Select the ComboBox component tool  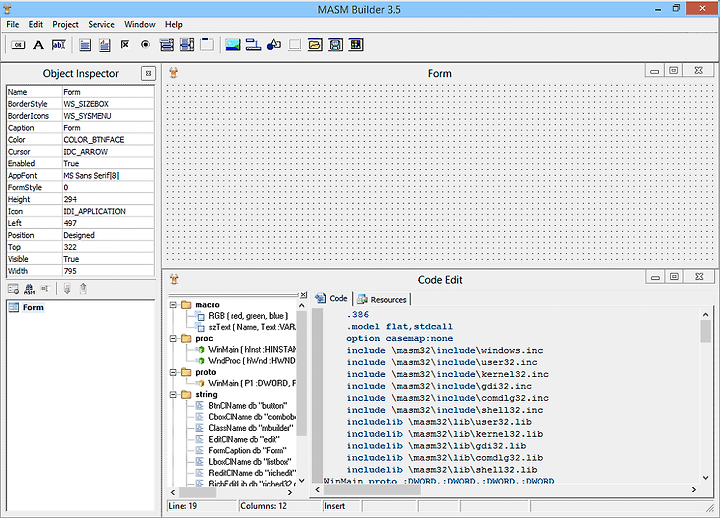coord(166,45)
